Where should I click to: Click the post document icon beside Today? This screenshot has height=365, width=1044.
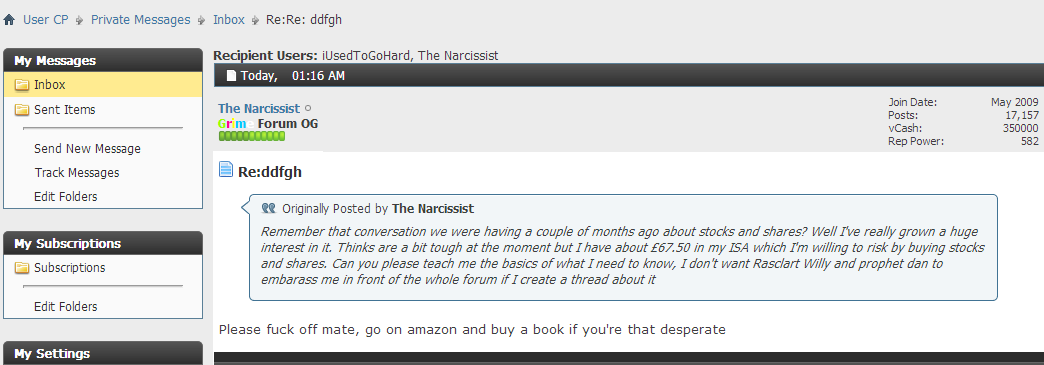pyautogui.click(x=231, y=75)
